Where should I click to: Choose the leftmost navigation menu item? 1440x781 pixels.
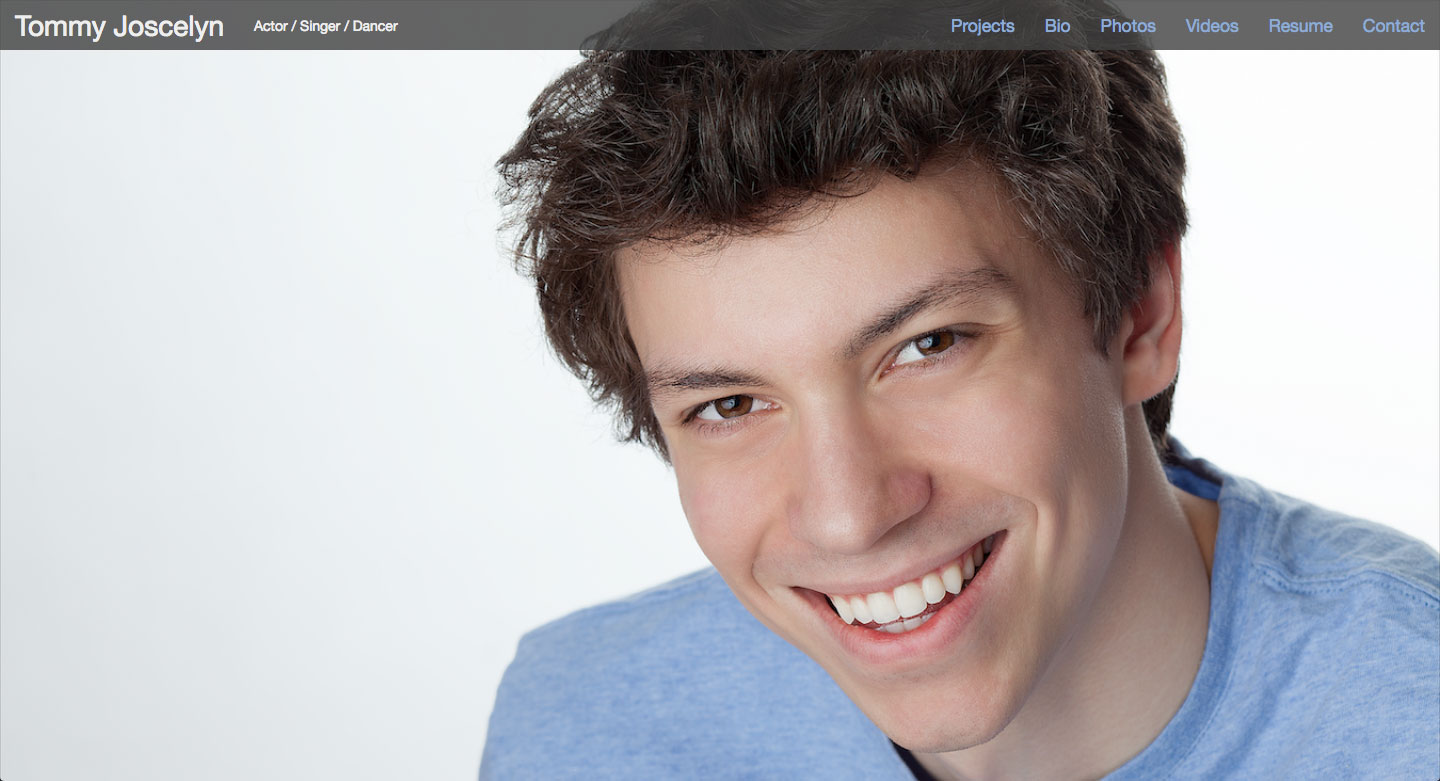pos(982,26)
